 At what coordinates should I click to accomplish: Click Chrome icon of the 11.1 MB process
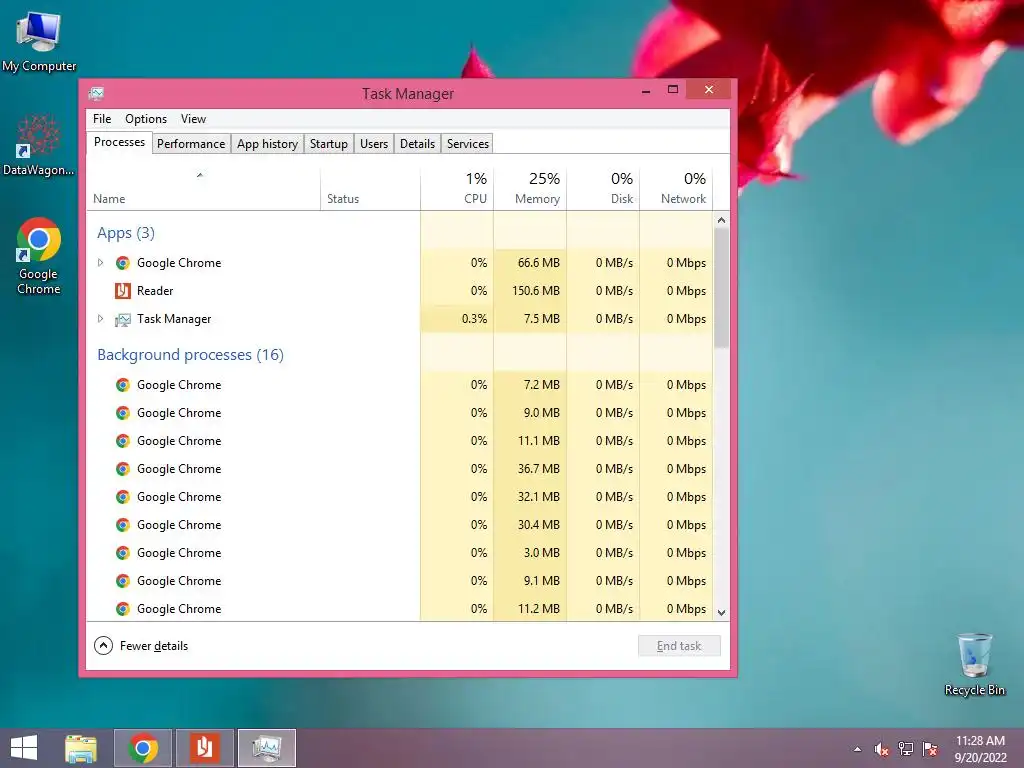click(123, 441)
